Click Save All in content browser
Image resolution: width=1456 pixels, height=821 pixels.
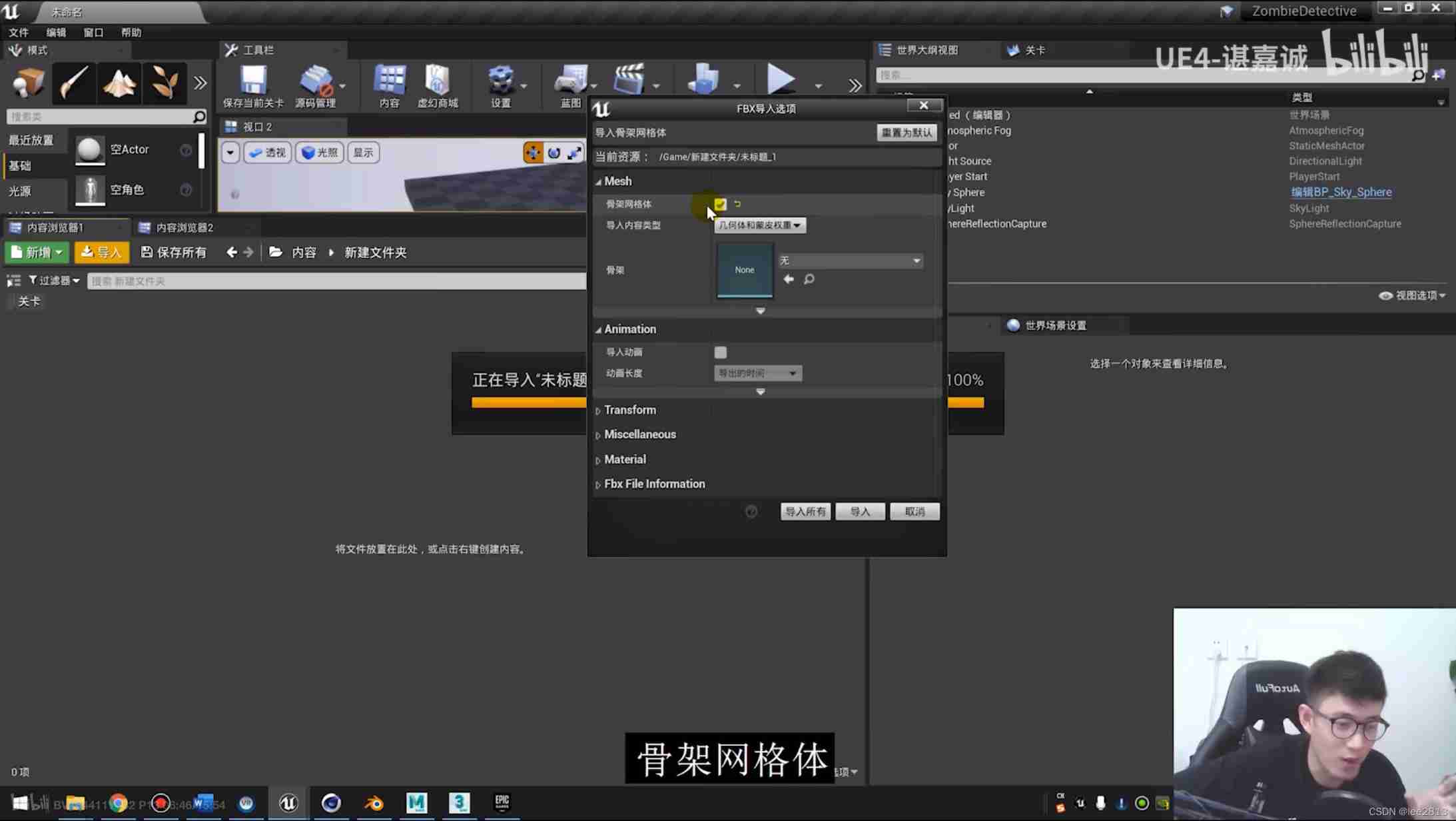(174, 253)
